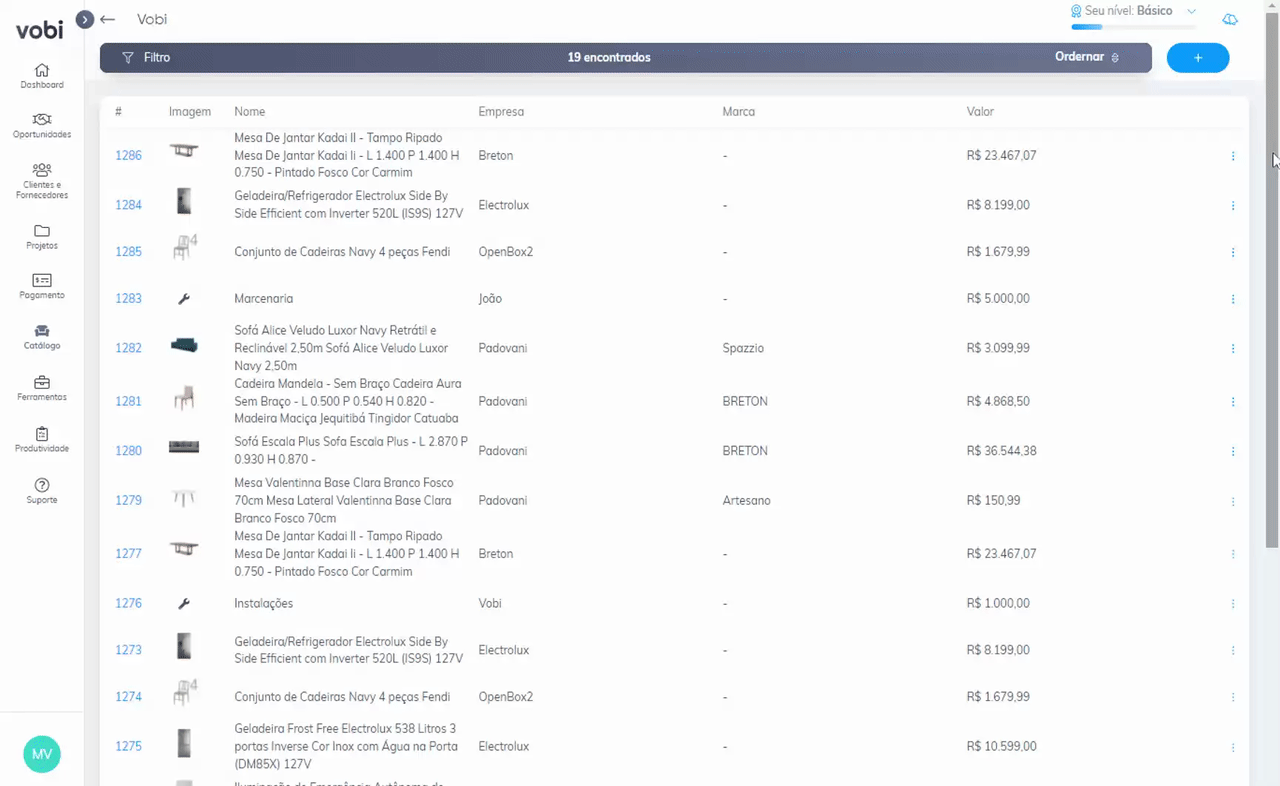The height and width of the screenshot is (786, 1280).
Task: Go to Oportunidades in the sidebar
Action: [x=42, y=126]
